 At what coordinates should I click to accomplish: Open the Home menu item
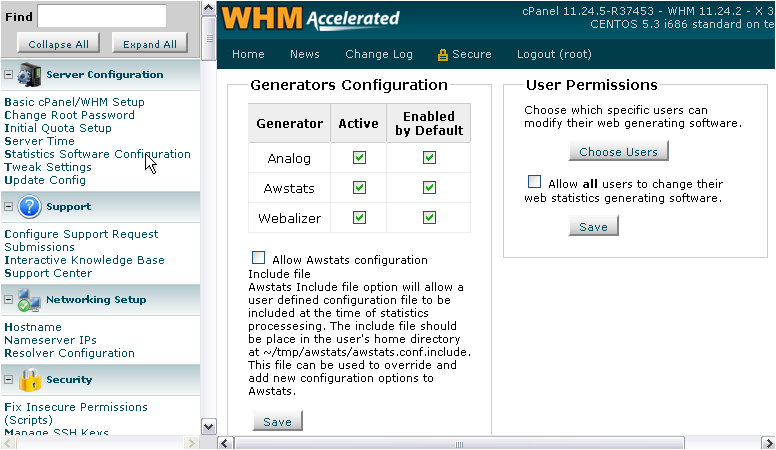tap(248, 54)
